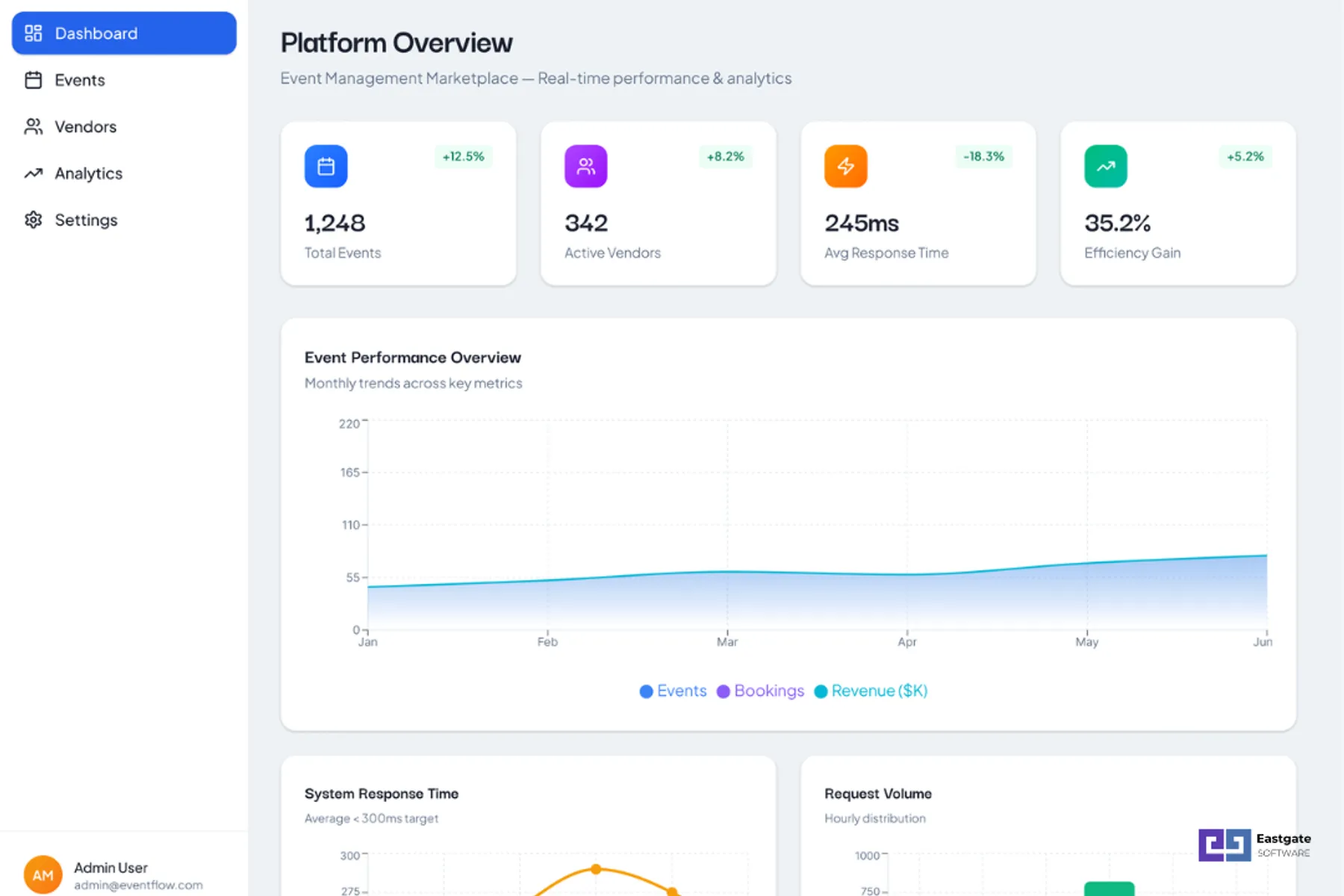
Task: Click the Total Events label
Action: (x=343, y=253)
